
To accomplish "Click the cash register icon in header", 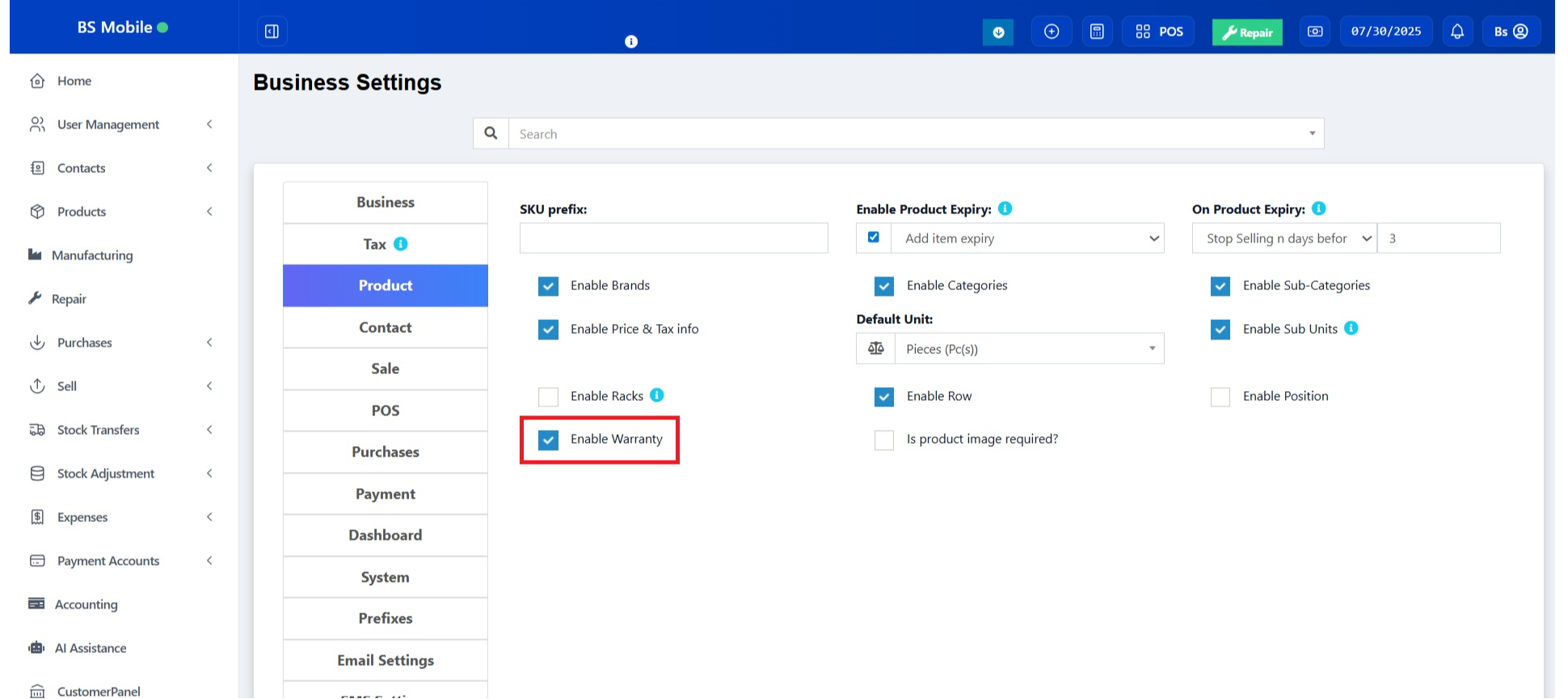I will point(1315,32).
